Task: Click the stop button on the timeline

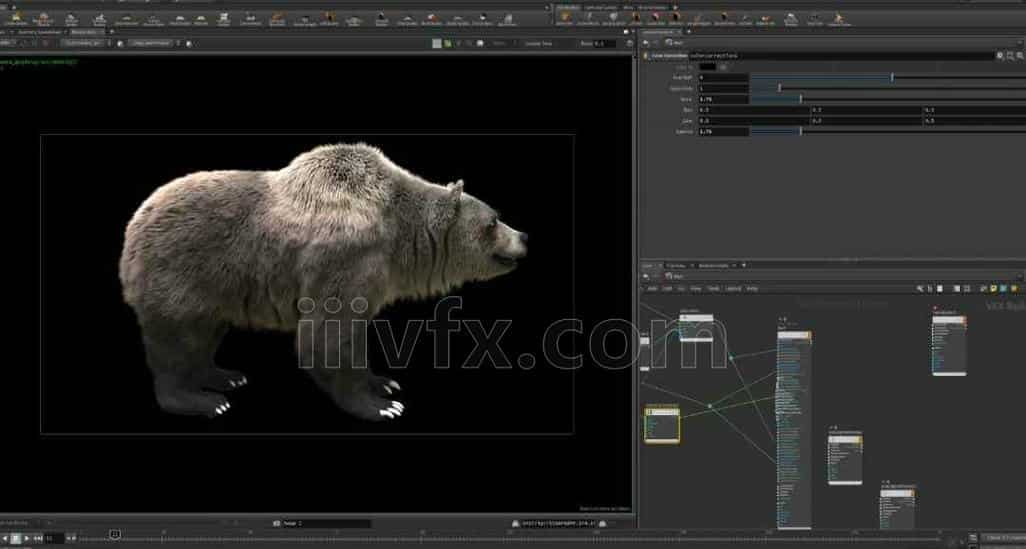Action: pyautogui.click(x=16, y=539)
